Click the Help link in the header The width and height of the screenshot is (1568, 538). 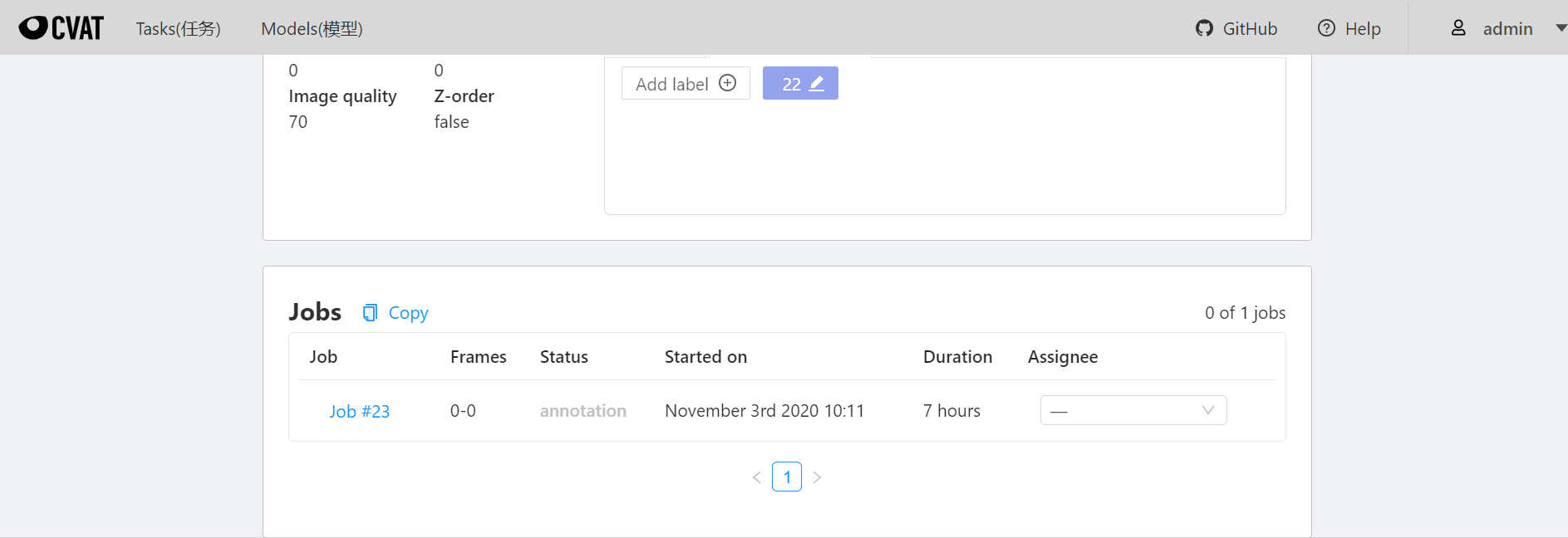1349,28
